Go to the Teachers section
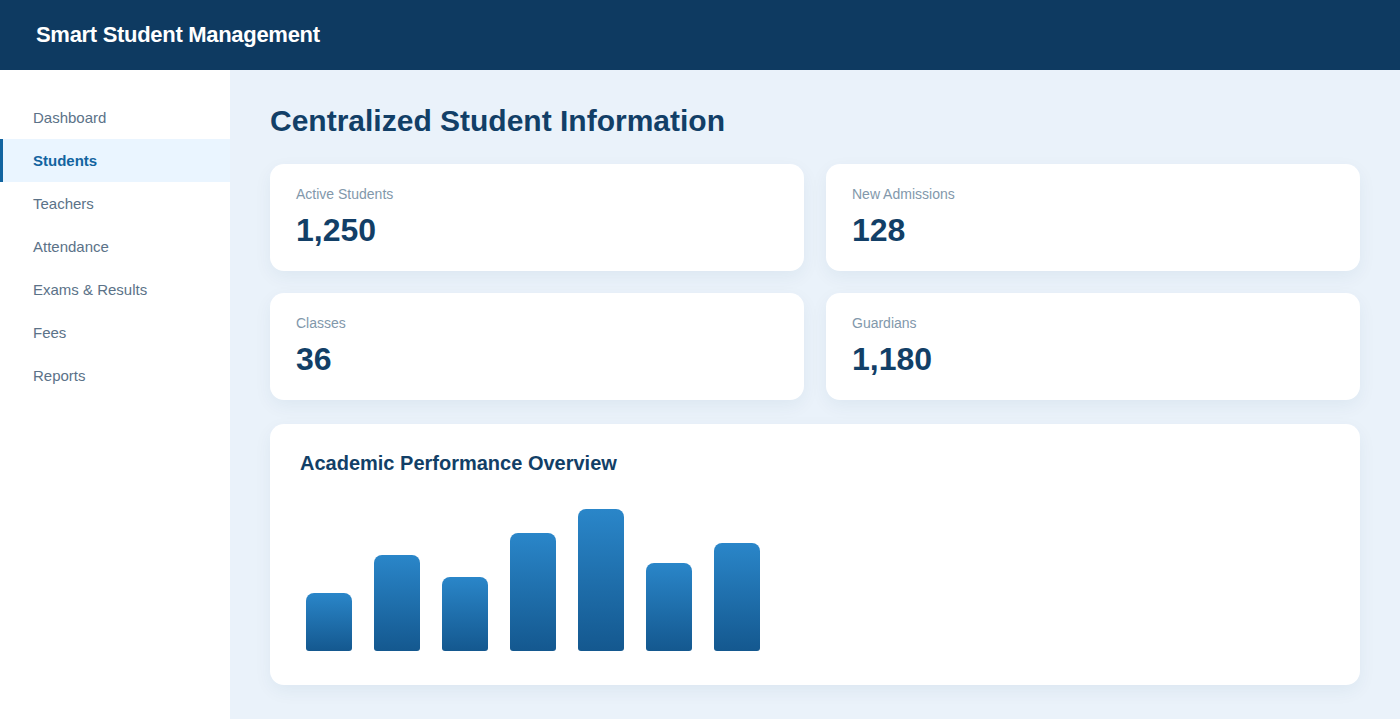 (115, 204)
